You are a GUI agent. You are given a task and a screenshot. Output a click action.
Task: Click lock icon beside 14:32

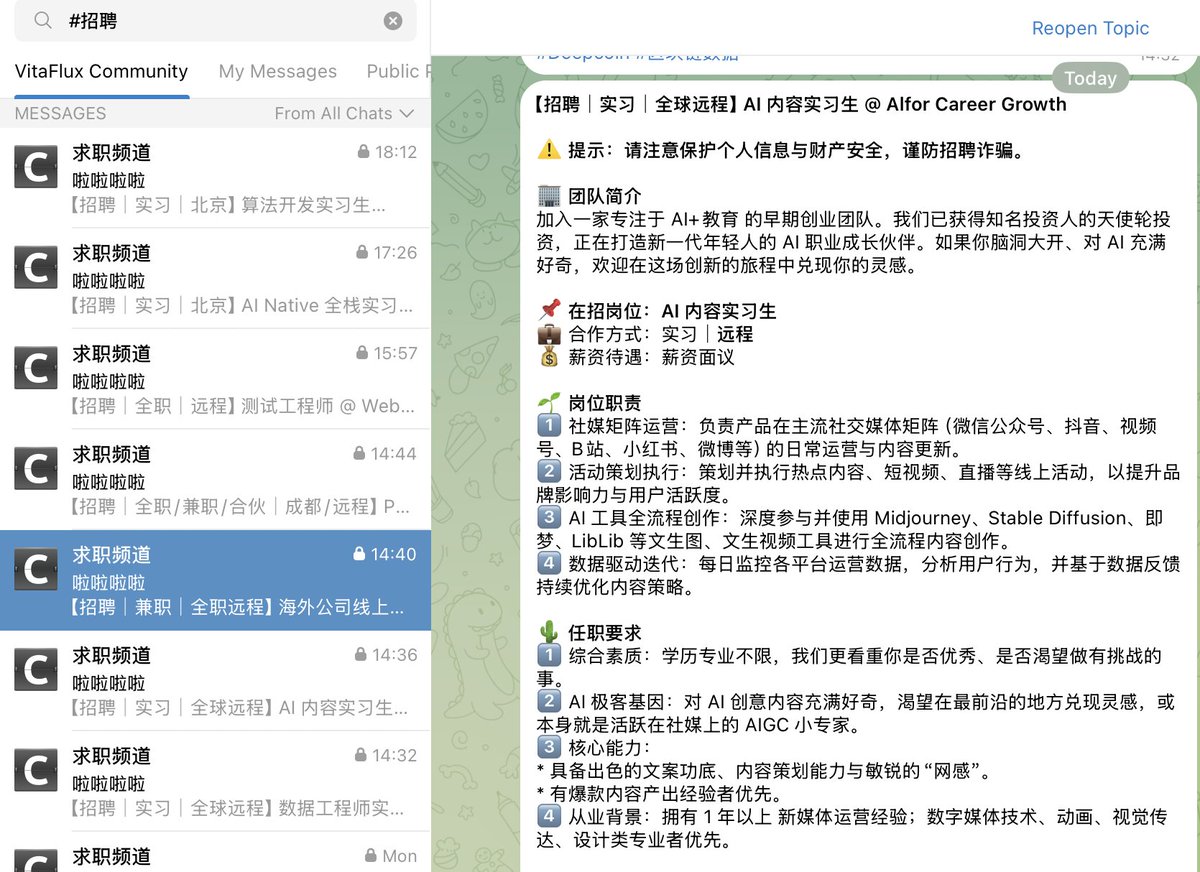362,755
